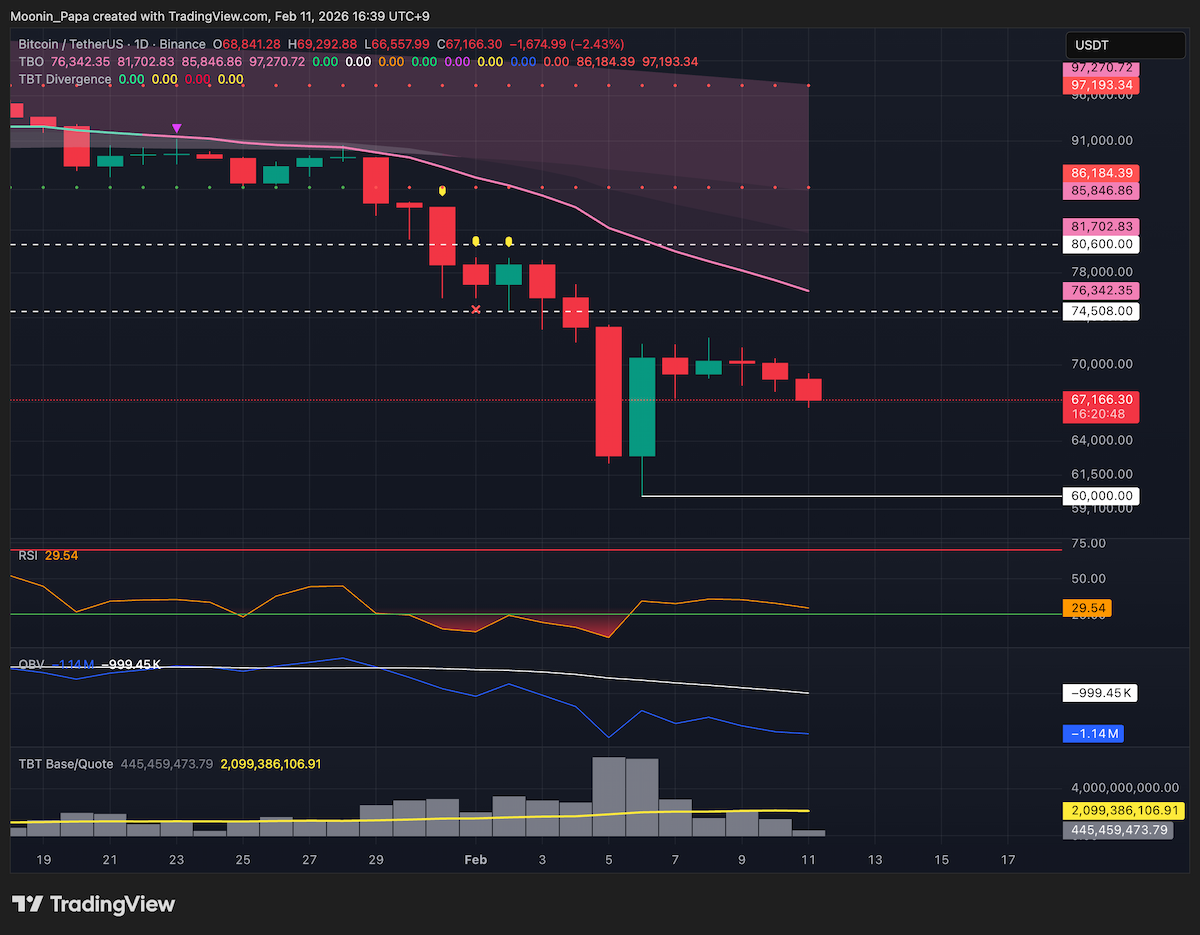Click the 50.00 RSI axis value
The width and height of the screenshot is (1200, 935).
[x=1088, y=578]
